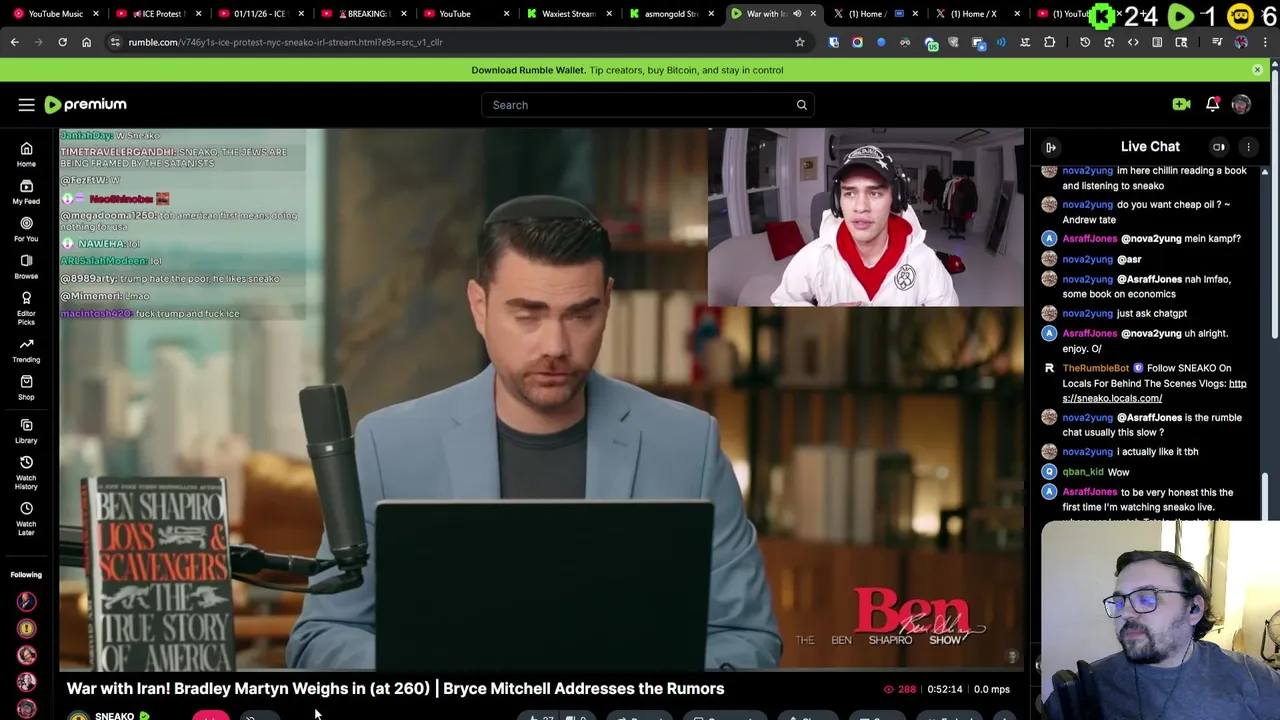Go to Rumble Premium logo homepage

(x=85, y=104)
